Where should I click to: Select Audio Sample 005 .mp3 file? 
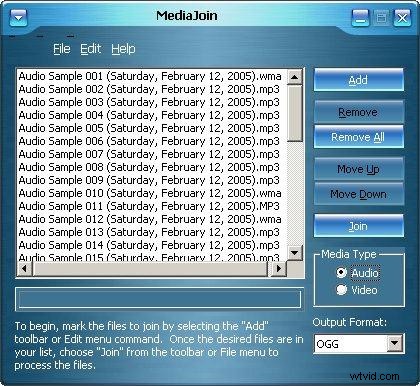click(x=149, y=128)
